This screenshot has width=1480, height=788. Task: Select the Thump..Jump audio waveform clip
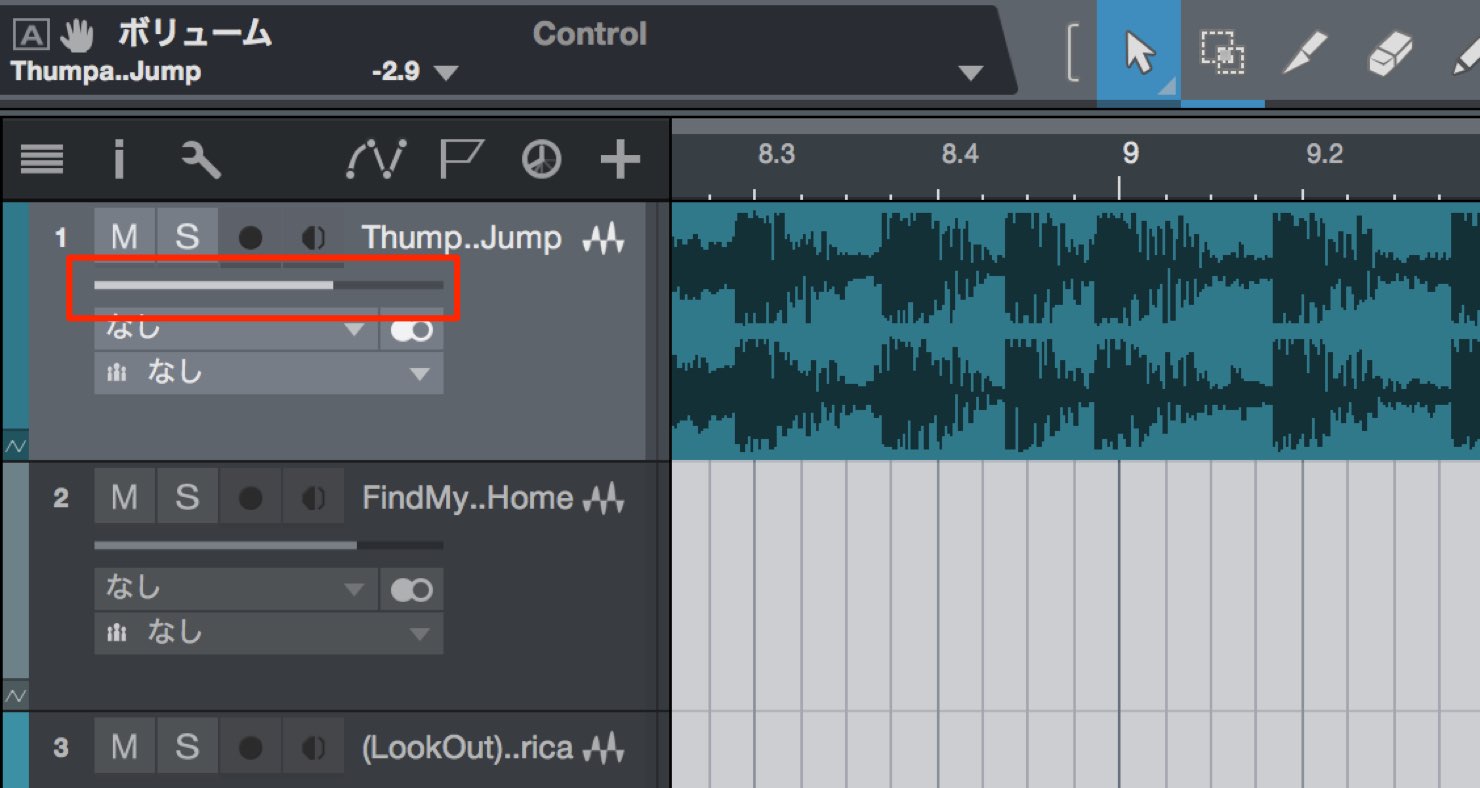tap(1075, 331)
